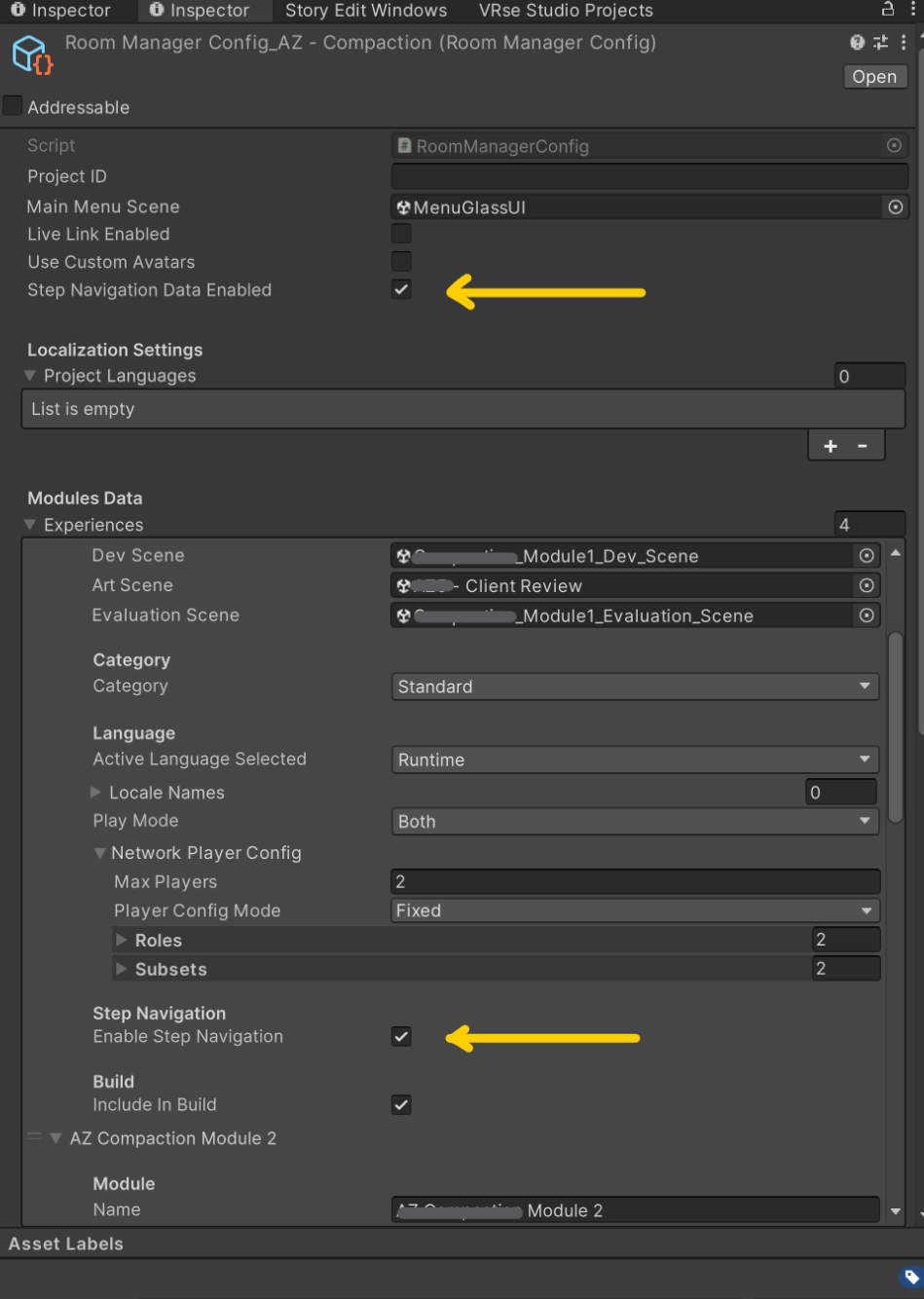
Task: Click the Room Manager Config asset icon
Action: pyautogui.click(x=29, y=54)
